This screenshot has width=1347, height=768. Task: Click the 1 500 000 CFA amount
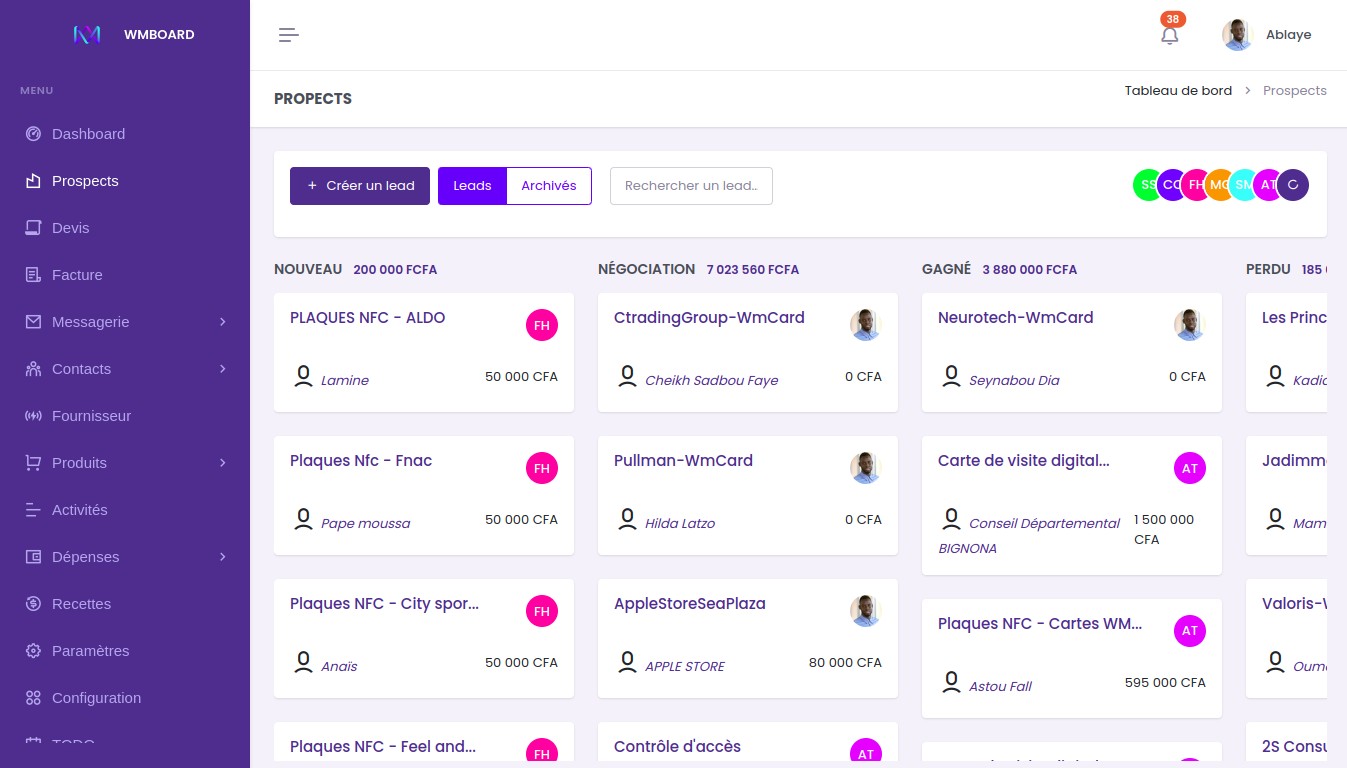click(1164, 530)
